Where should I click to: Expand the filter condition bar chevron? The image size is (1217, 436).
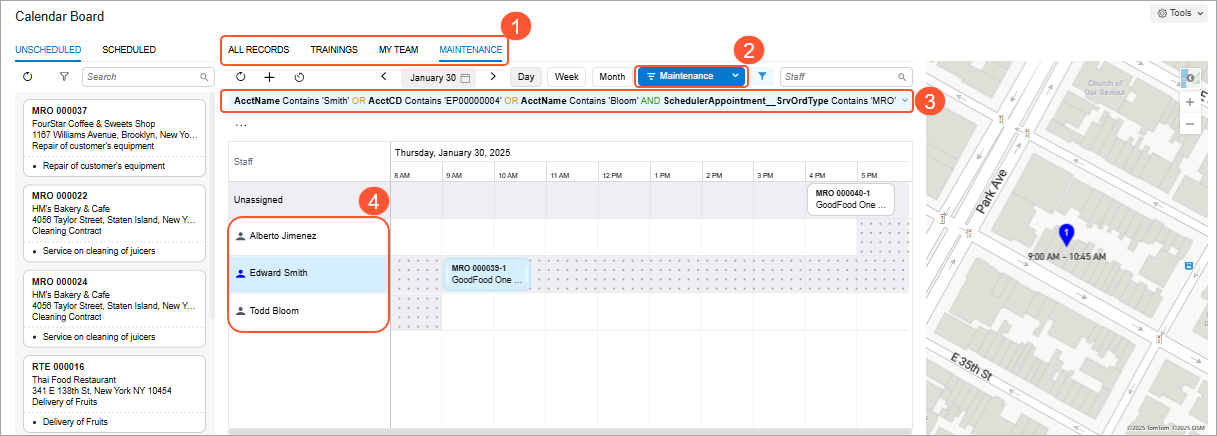[904, 101]
